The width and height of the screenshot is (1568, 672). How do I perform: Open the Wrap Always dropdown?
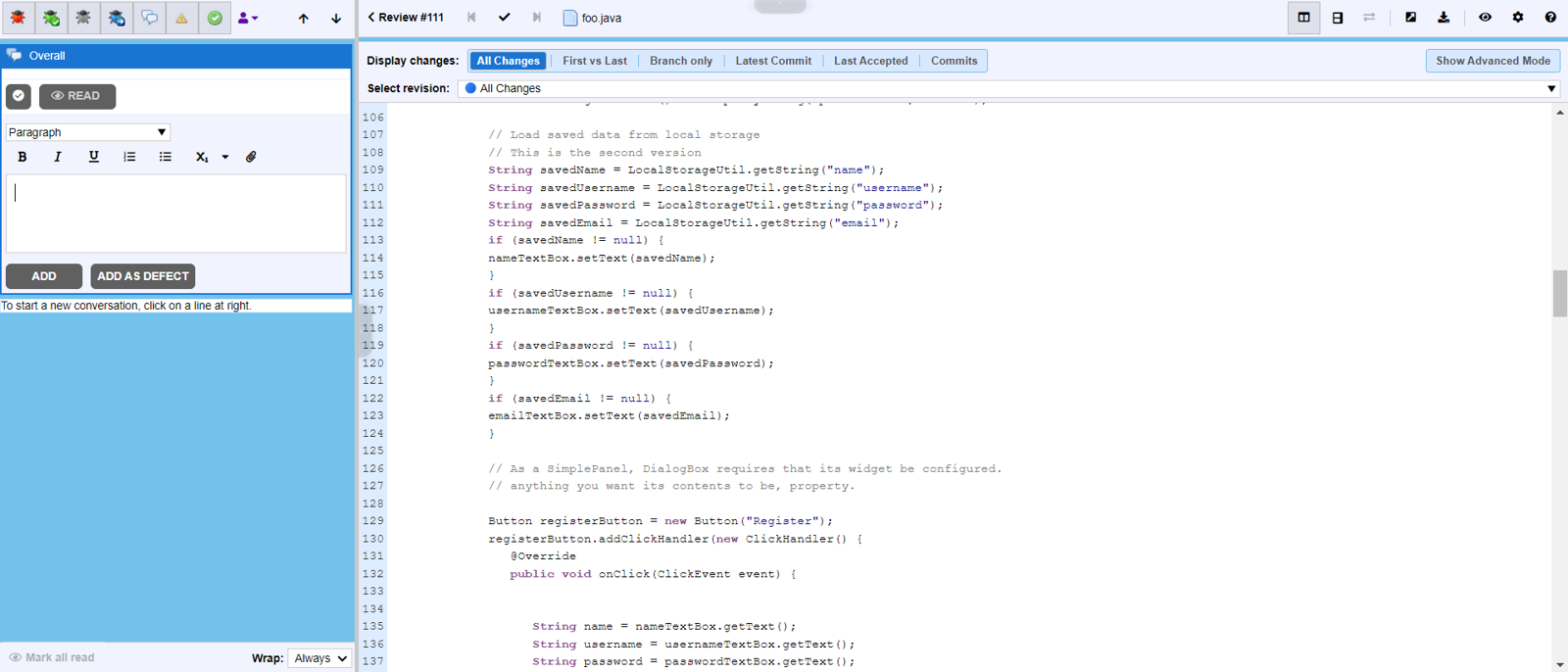[320, 658]
